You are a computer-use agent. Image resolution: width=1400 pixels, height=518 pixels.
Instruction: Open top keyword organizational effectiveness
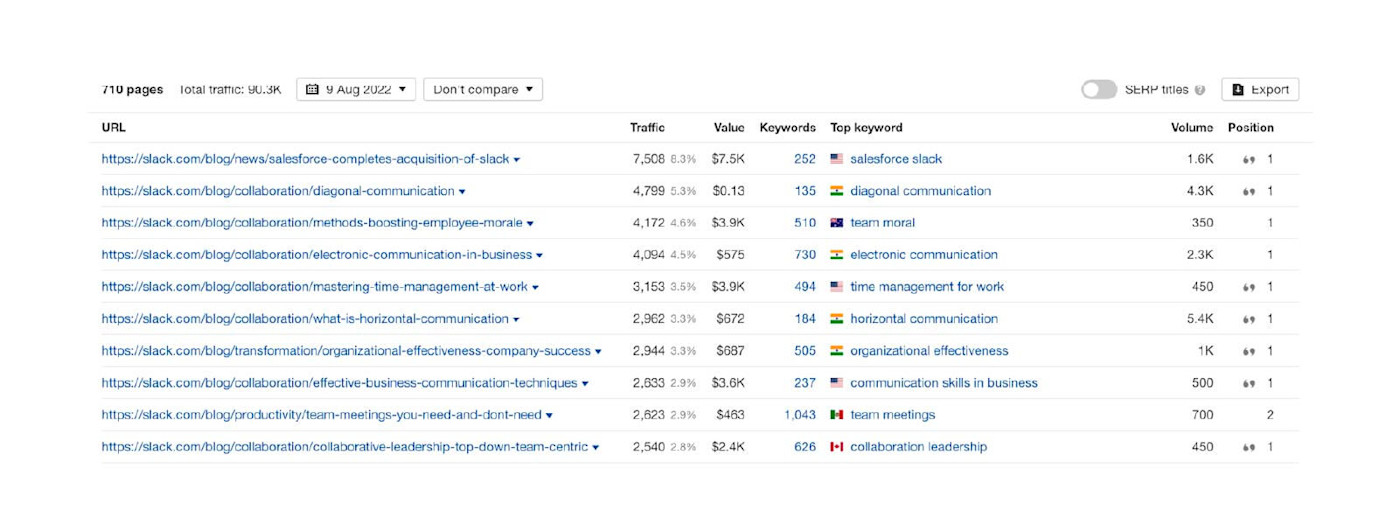point(929,351)
